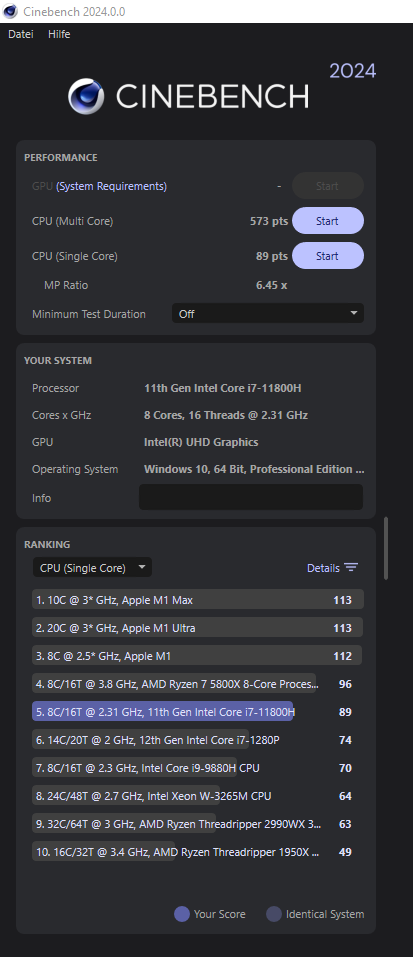
Task: Select ranking row 6 Intel Core i7-1280P
Action: coord(198,740)
